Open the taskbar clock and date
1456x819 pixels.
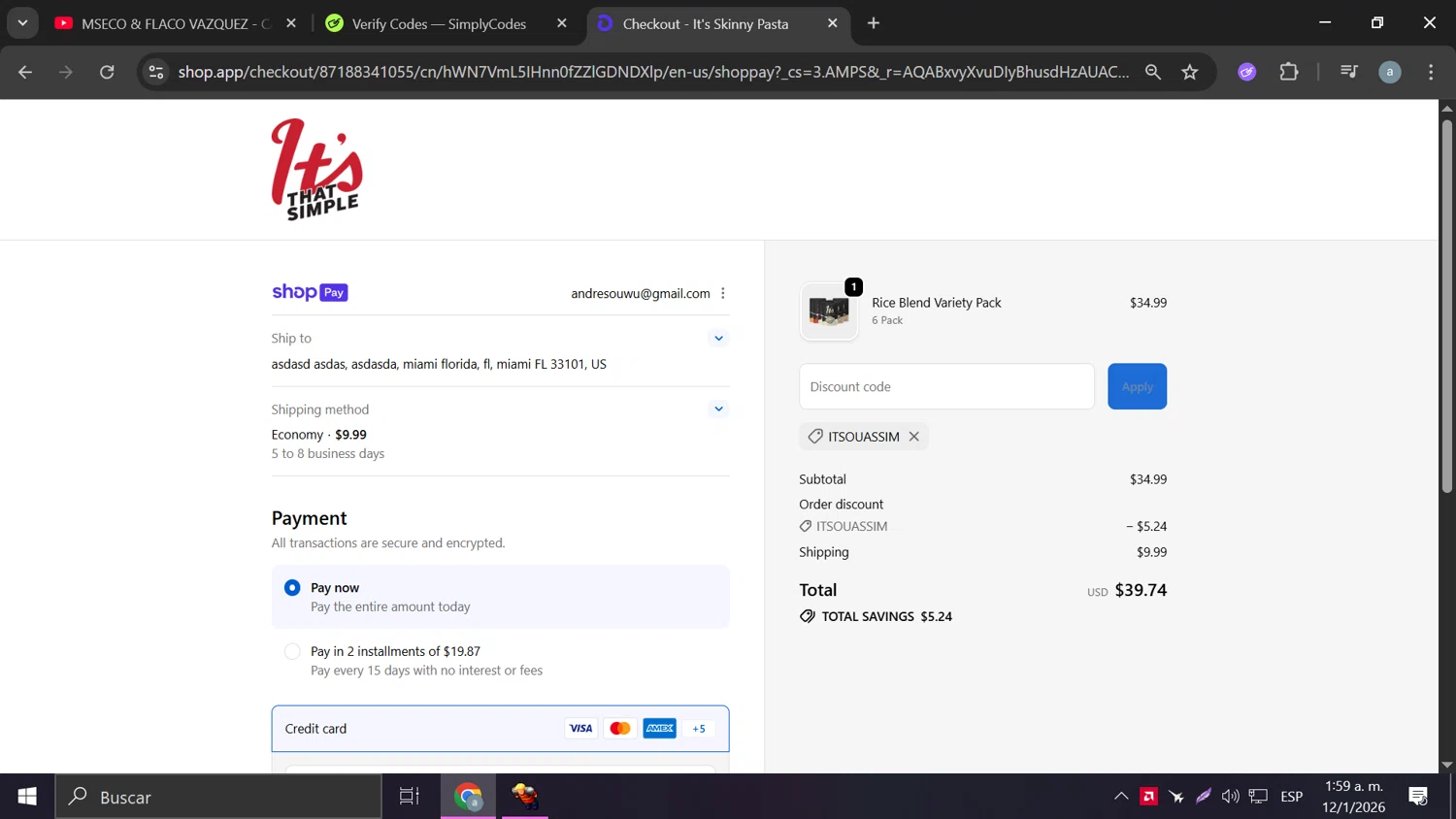pos(1354,797)
